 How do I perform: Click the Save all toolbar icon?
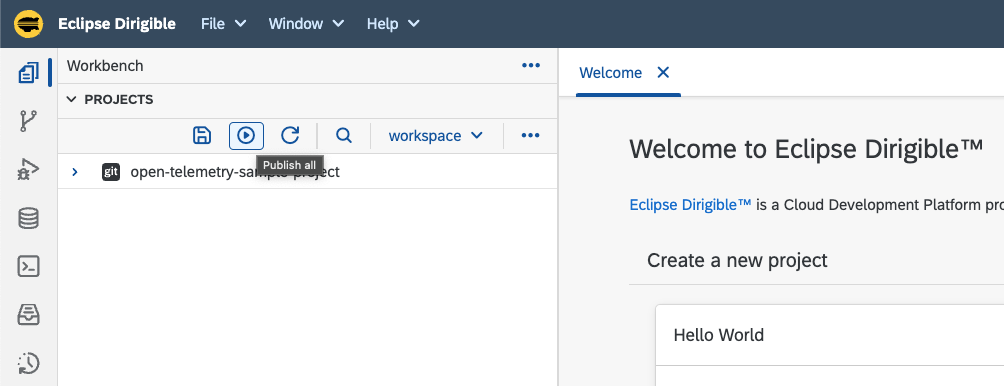pyautogui.click(x=202, y=136)
